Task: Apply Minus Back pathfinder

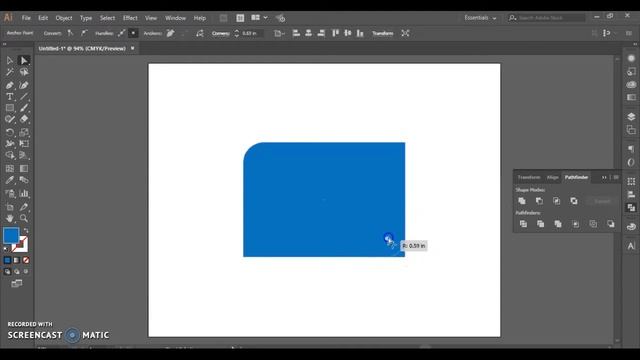Action: point(611,224)
